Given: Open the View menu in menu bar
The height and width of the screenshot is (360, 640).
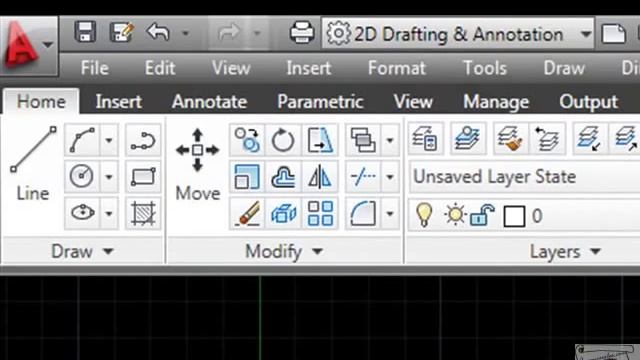Looking at the screenshot, I should (231, 68).
